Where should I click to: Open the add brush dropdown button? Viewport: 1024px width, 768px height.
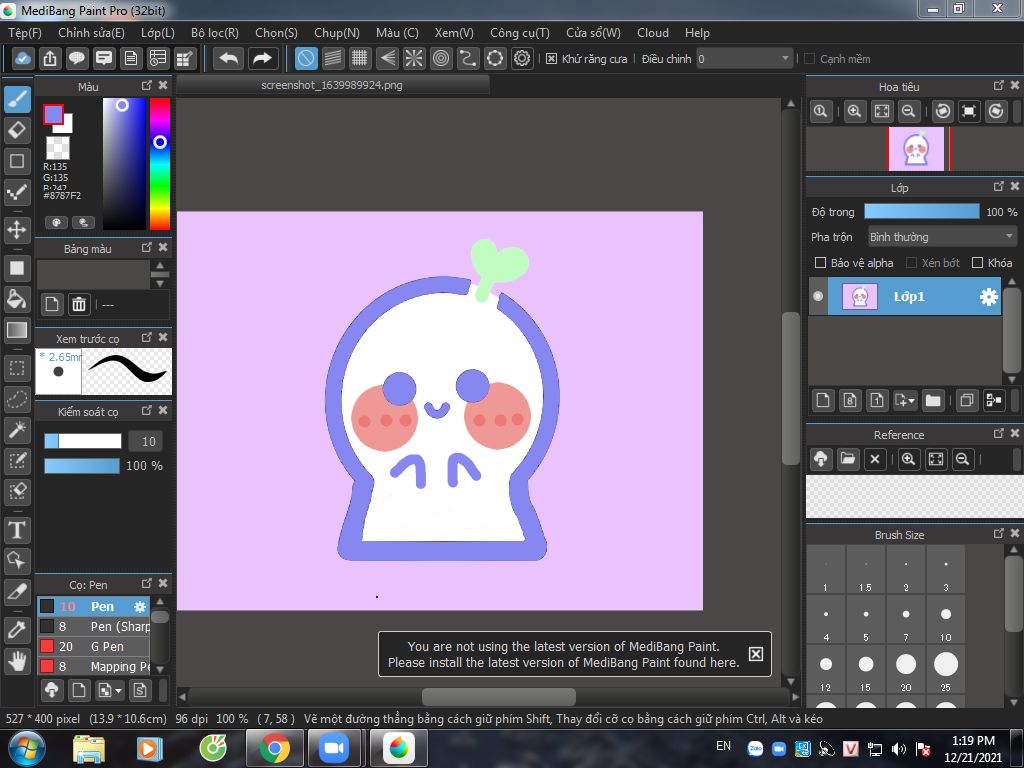109,690
